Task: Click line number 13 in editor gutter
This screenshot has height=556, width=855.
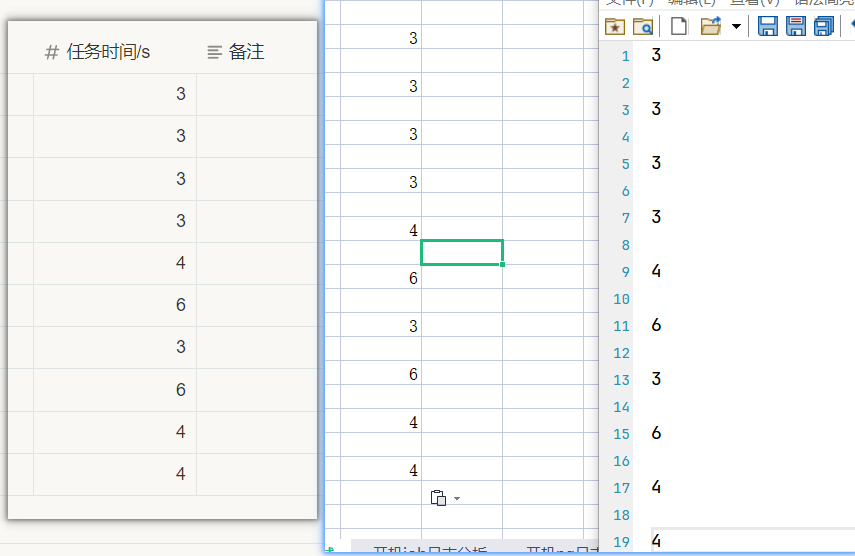Action: [x=622, y=380]
